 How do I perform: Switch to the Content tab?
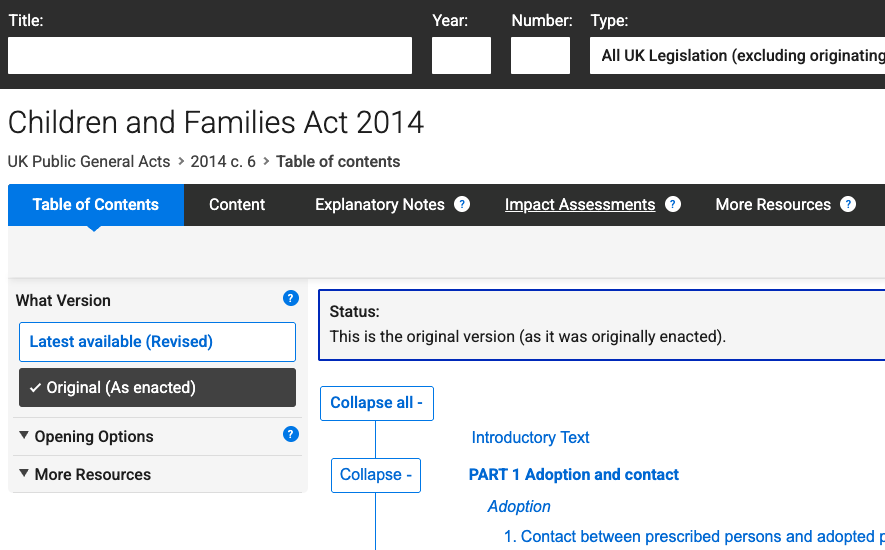pyautogui.click(x=237, y=205)
